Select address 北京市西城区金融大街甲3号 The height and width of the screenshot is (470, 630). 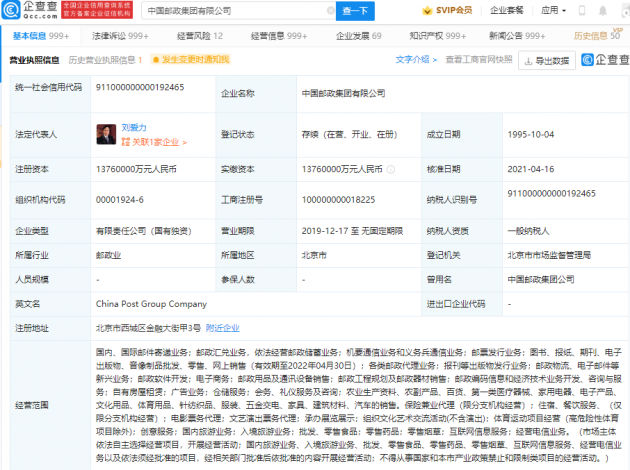point(148,328)
